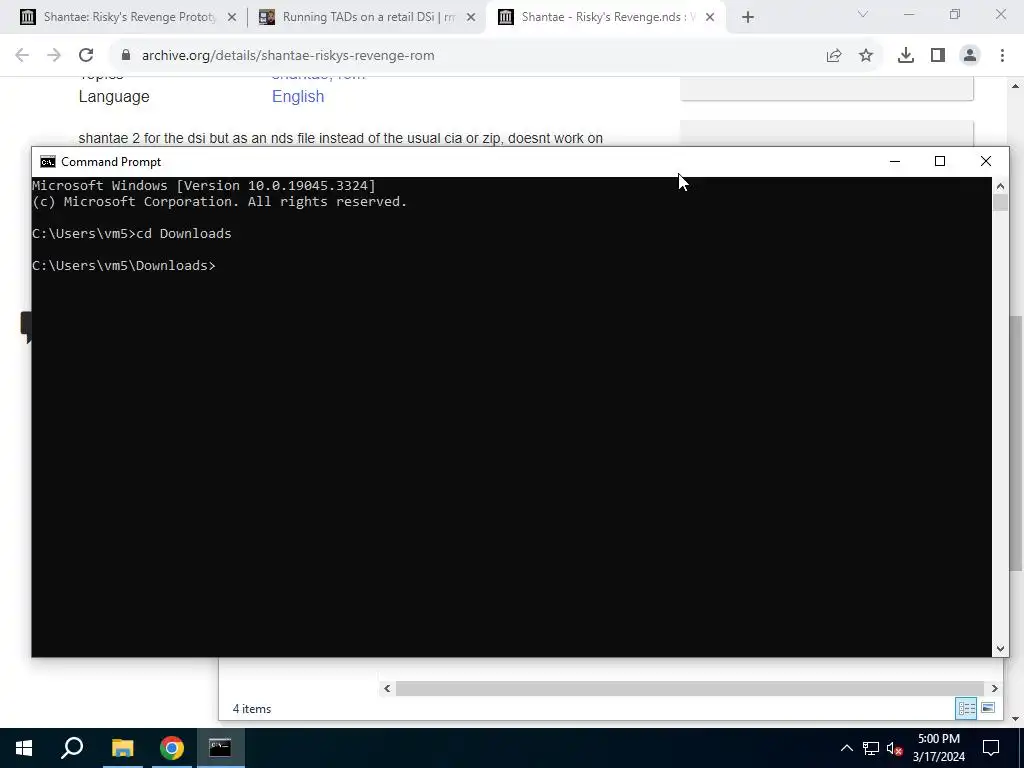Go back in Chrome history
Screen dimensions: 1024x768
coord(22,56)
